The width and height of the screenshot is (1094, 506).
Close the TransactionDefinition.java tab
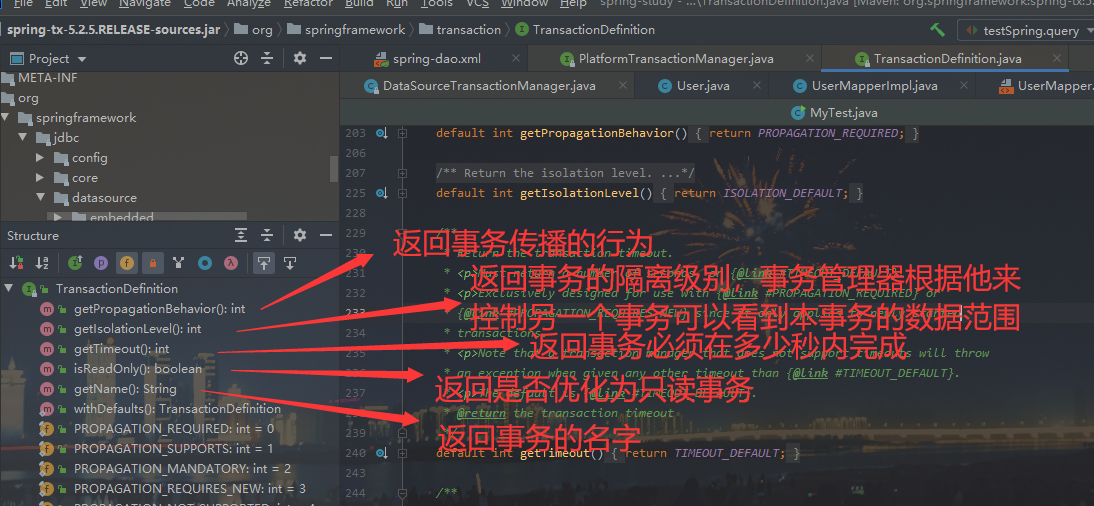point(1058,59)
